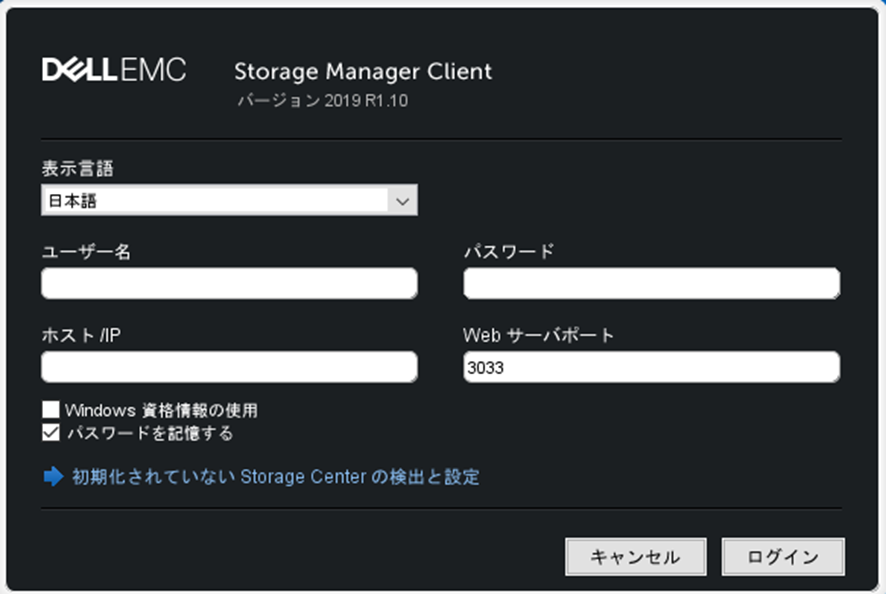This screenshot has height=594, width=886.
Task: Select the Web サーバポート field showing 3033
Action: pyautogui.click(x=651, y=366)
